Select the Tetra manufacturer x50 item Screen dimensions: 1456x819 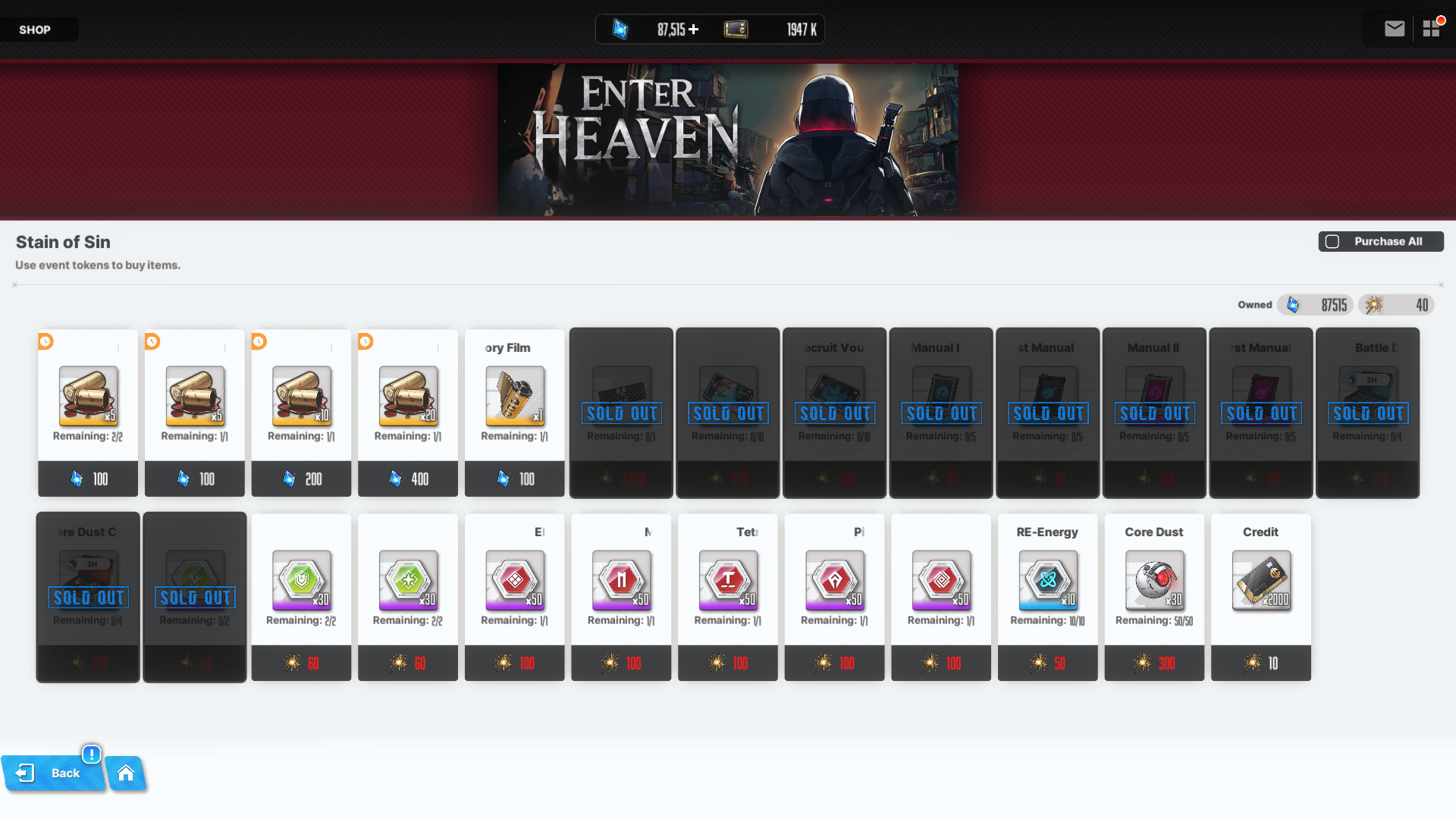point(727,580)
